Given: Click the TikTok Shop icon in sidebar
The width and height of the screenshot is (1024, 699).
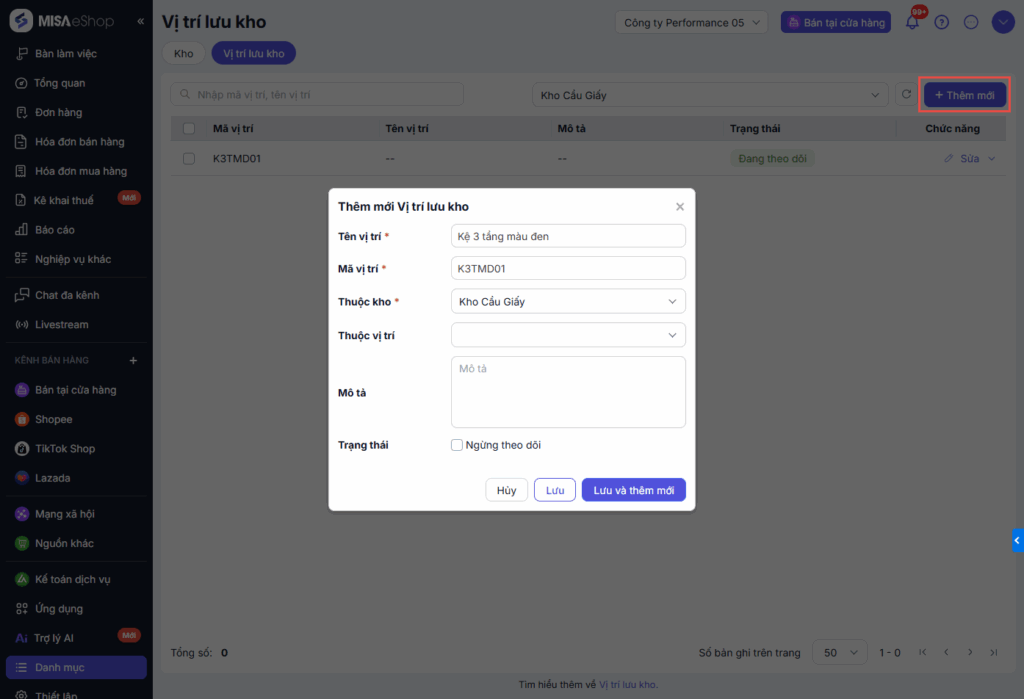Looking at the screenshot, I should (22, 449).
